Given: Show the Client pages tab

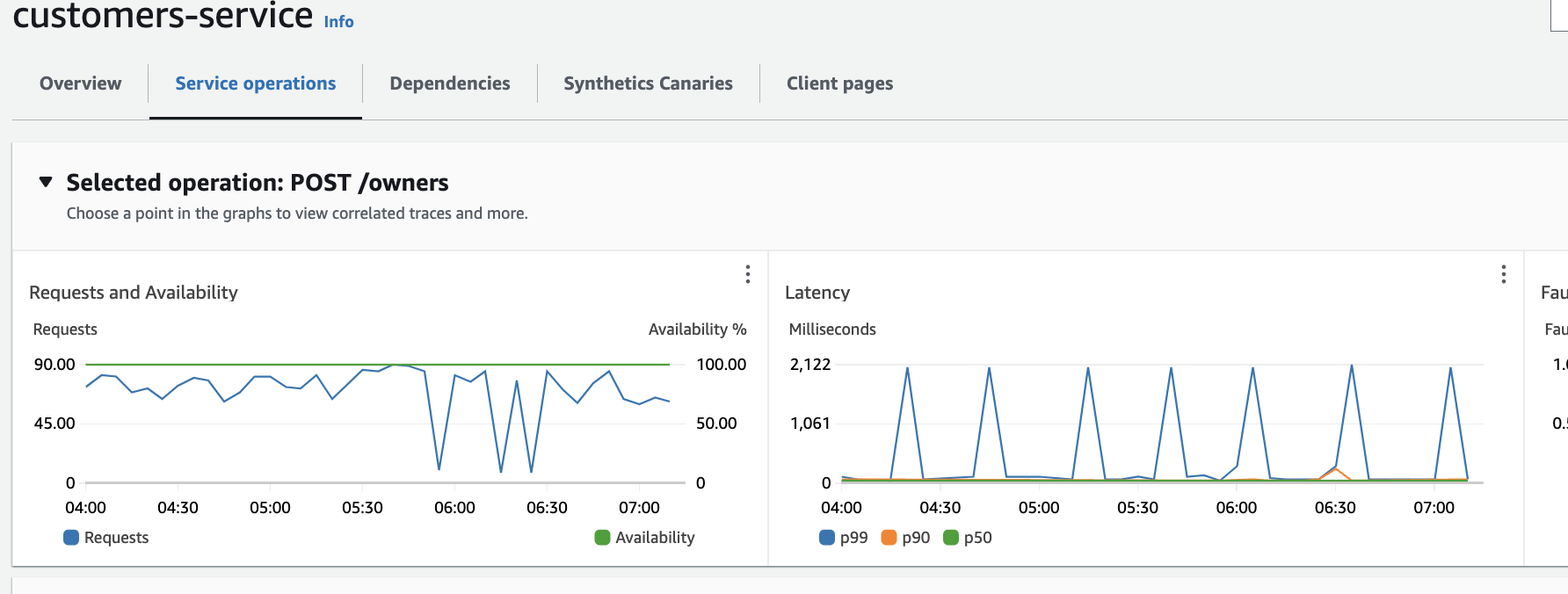Looking at the screenshot, I should [839, 83].
